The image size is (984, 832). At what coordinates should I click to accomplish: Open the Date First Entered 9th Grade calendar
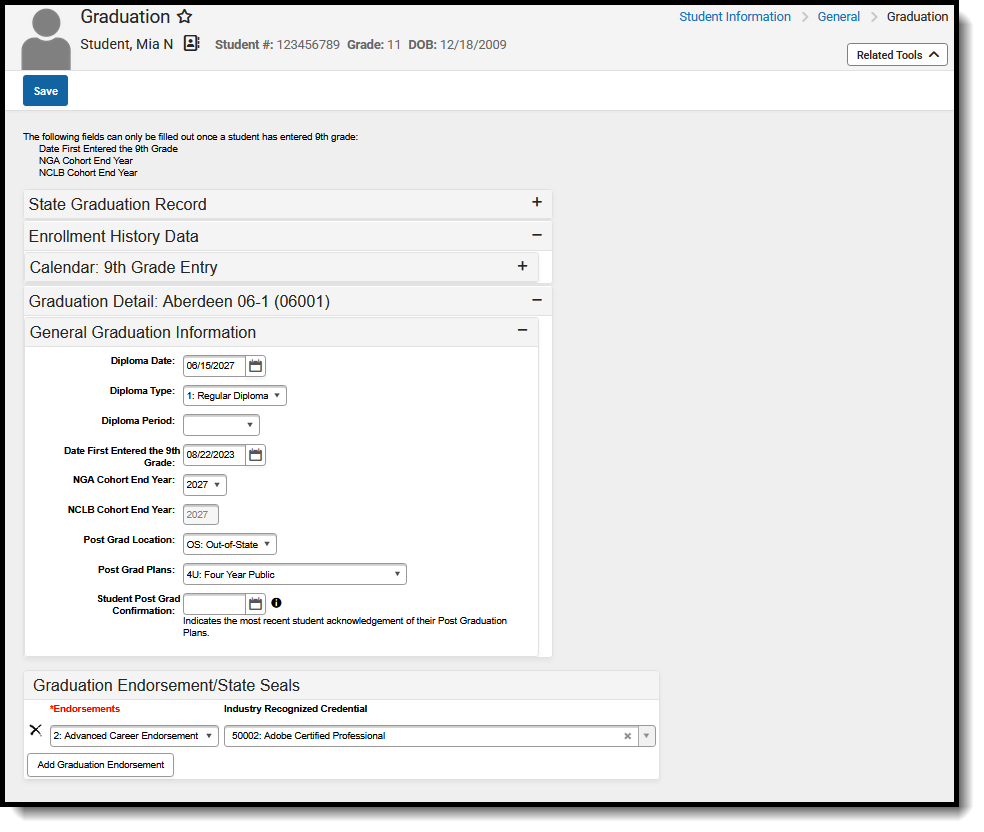(x=255, y=455)
